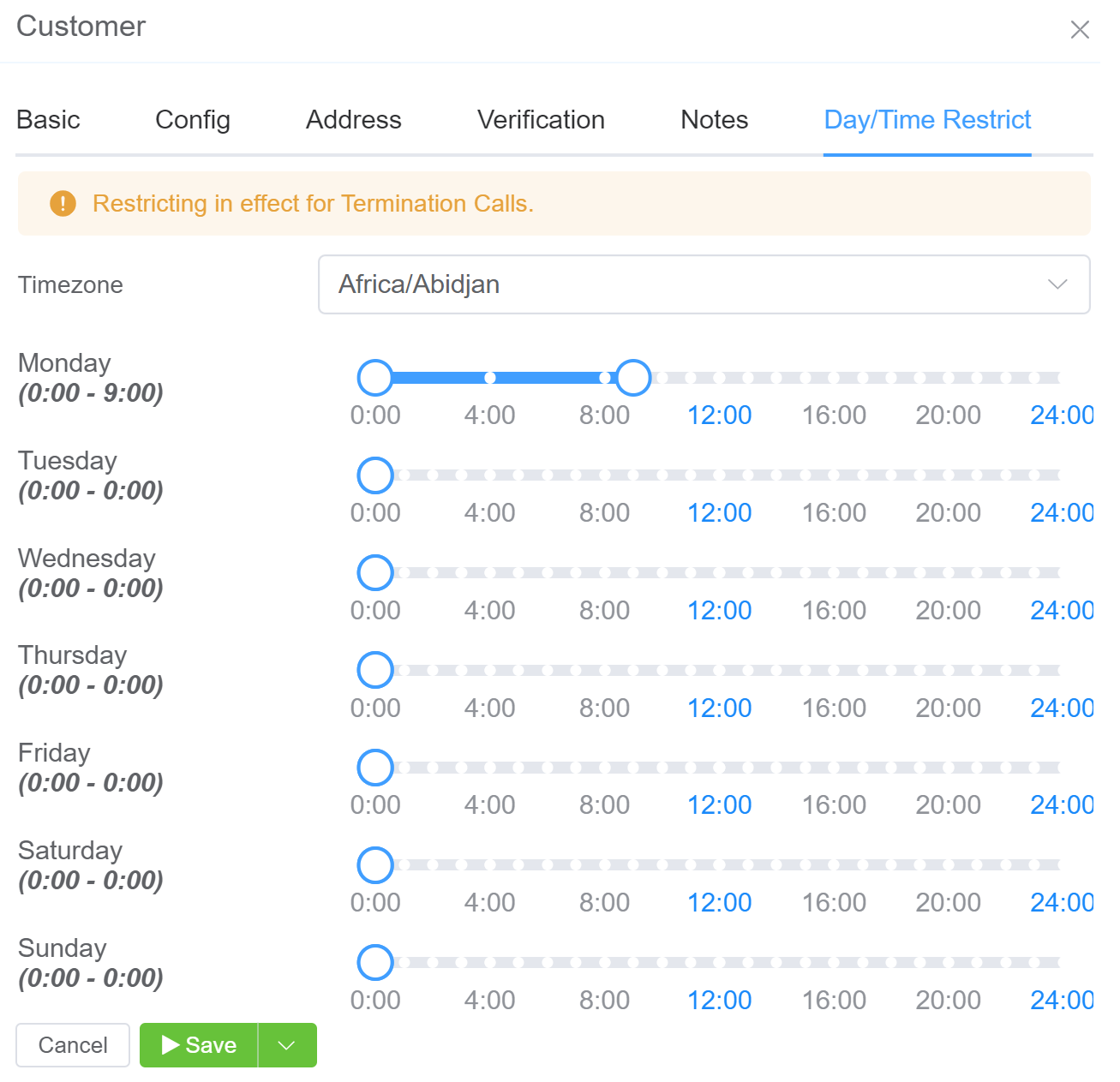Click the Tuesday slider handle
The image size is (1120, 1082).
(375, 475)
